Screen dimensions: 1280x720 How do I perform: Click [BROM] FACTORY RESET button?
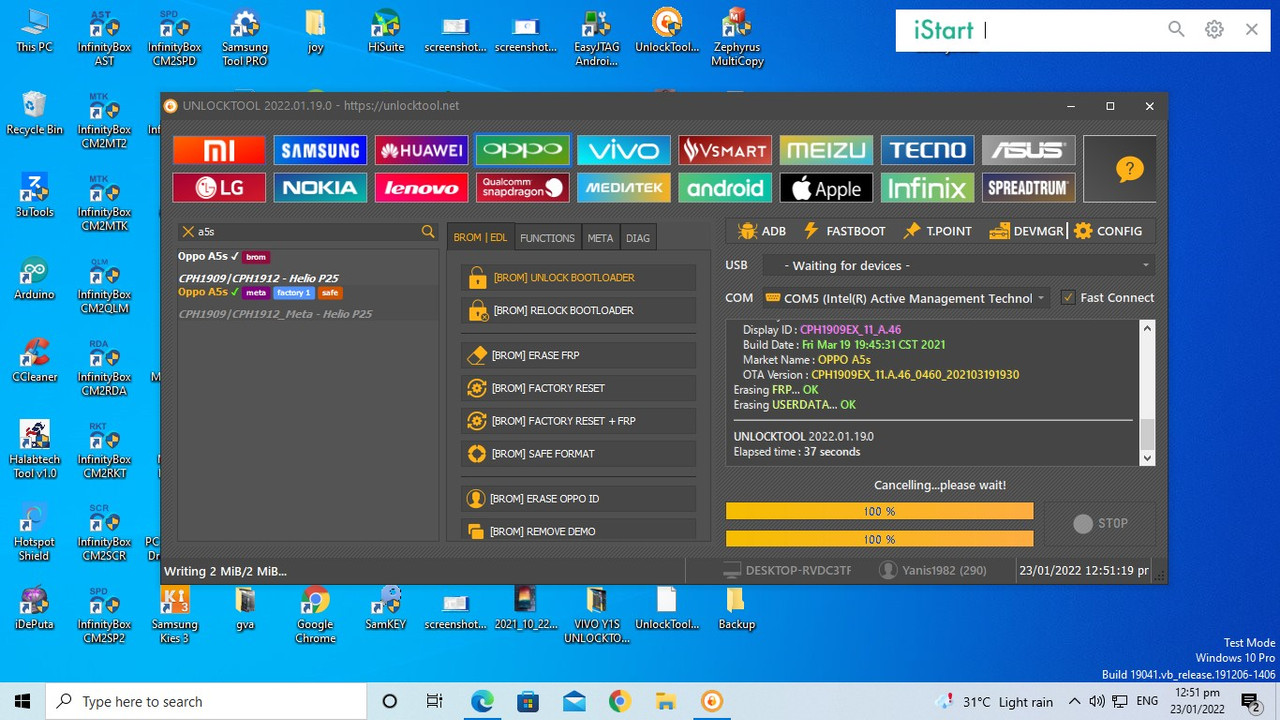click(x=579, y=388)
